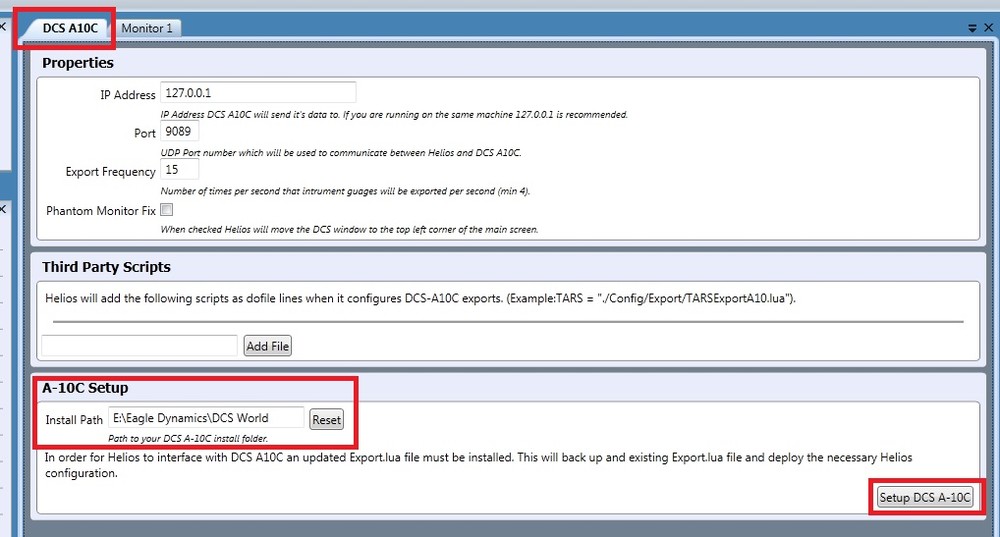This screenshot has width=1000, height=537.
Task: Click the 'Number of times per second' description
Action: pos(345,191)
